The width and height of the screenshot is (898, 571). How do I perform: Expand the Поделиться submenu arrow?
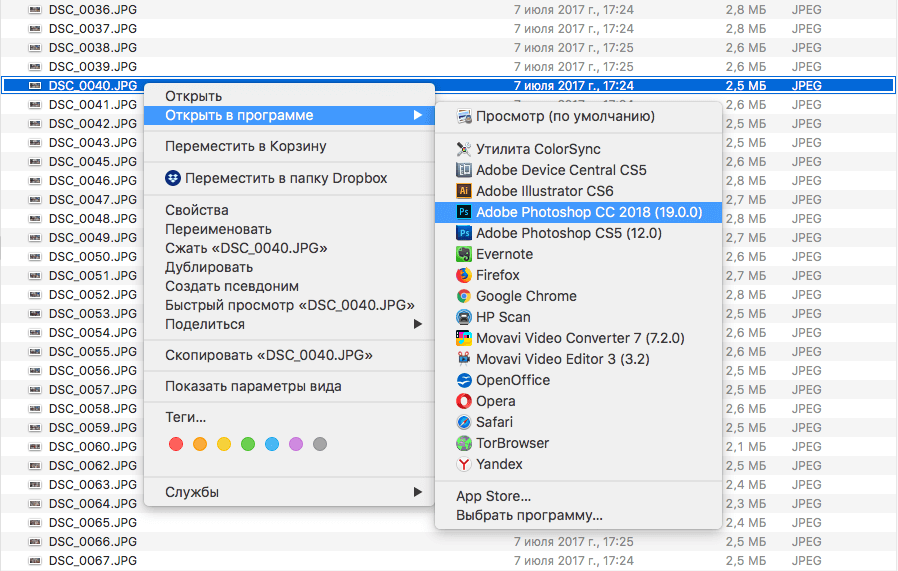(417, 324)
